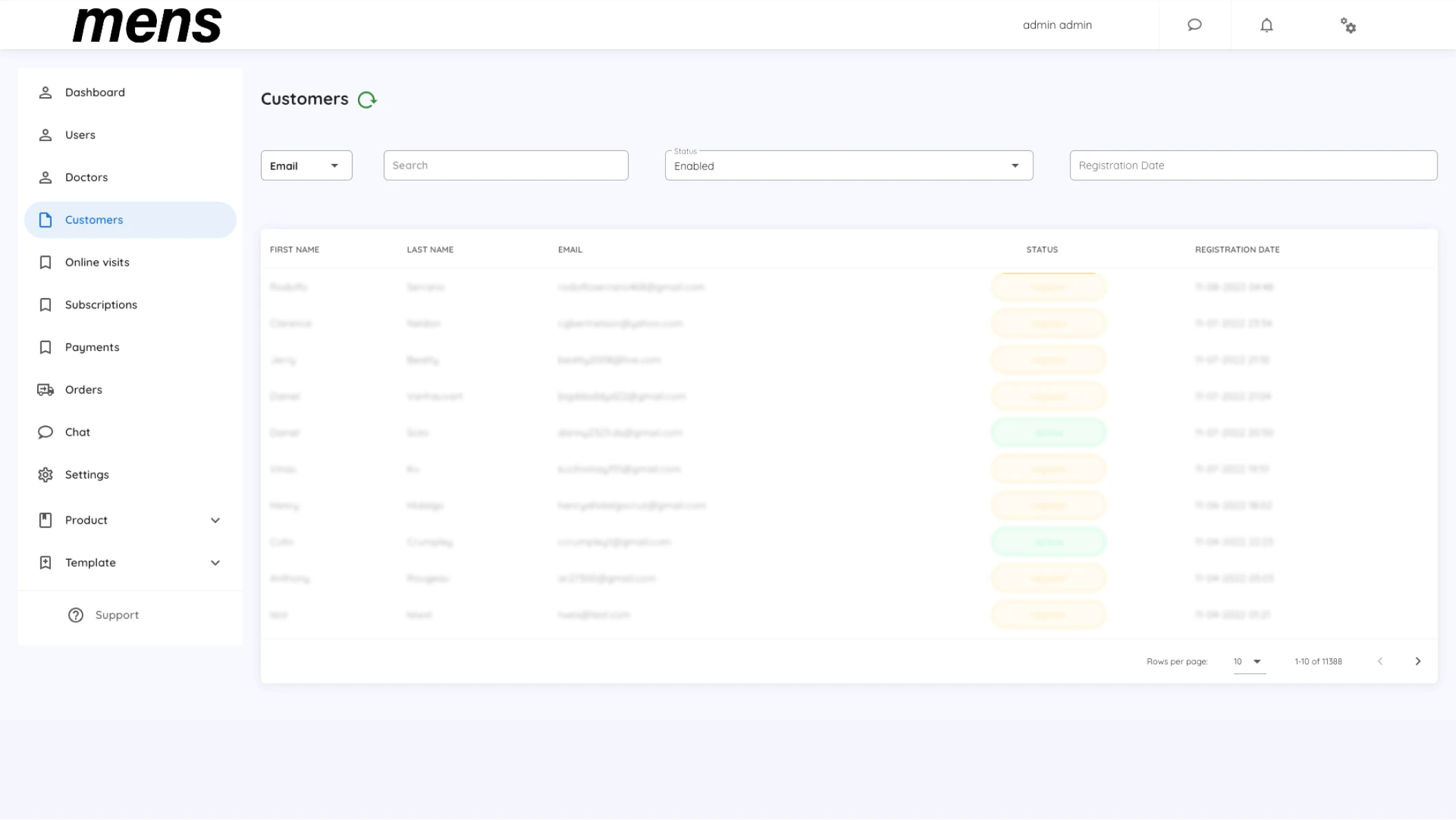Go to previous page of customers
The width and height of the screenshot is (1456, 820).
(1380, 662)
